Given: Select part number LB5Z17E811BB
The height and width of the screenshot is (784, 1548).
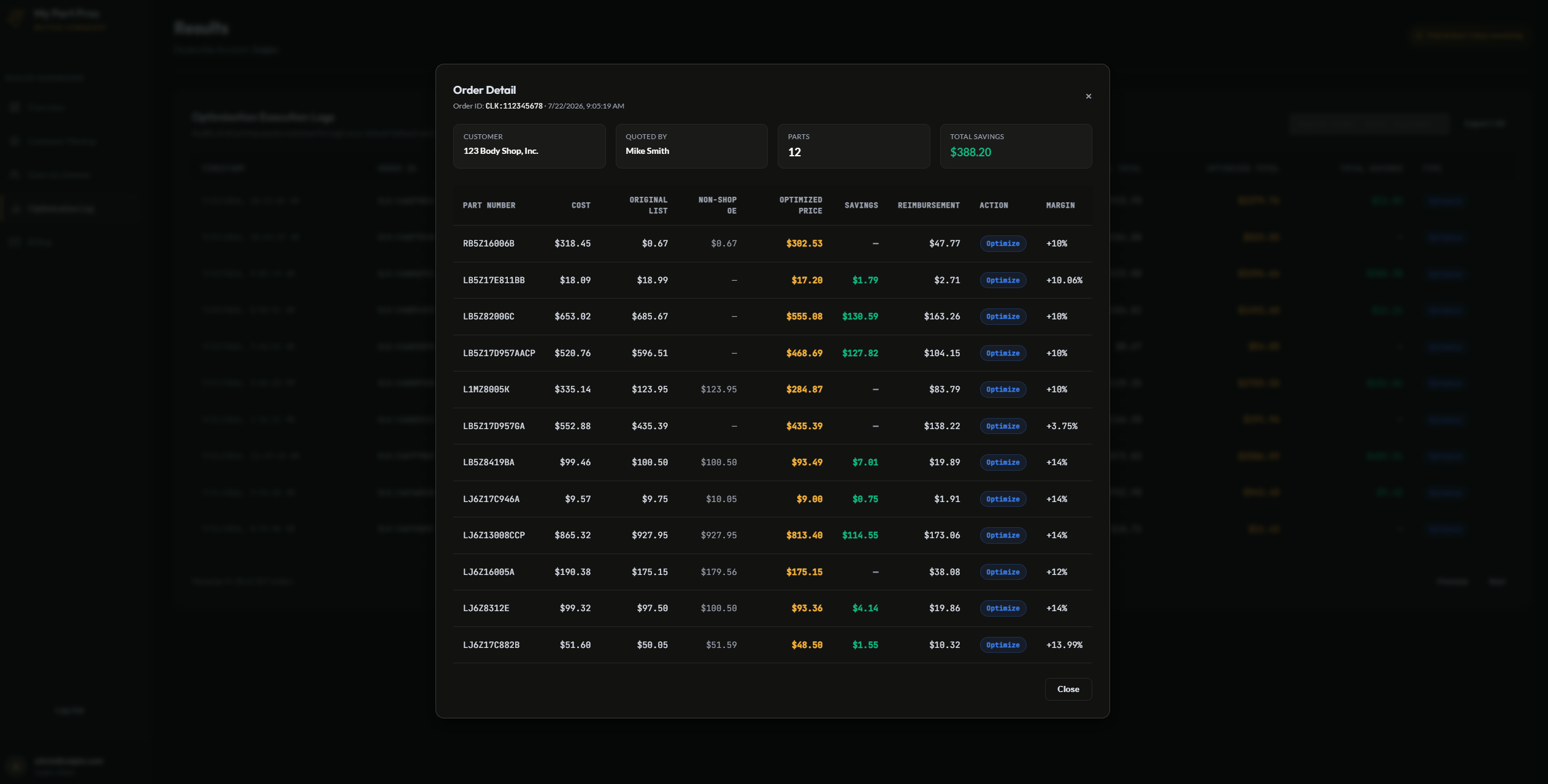Looking at the screenshot, I should click(x=494, y=280).
